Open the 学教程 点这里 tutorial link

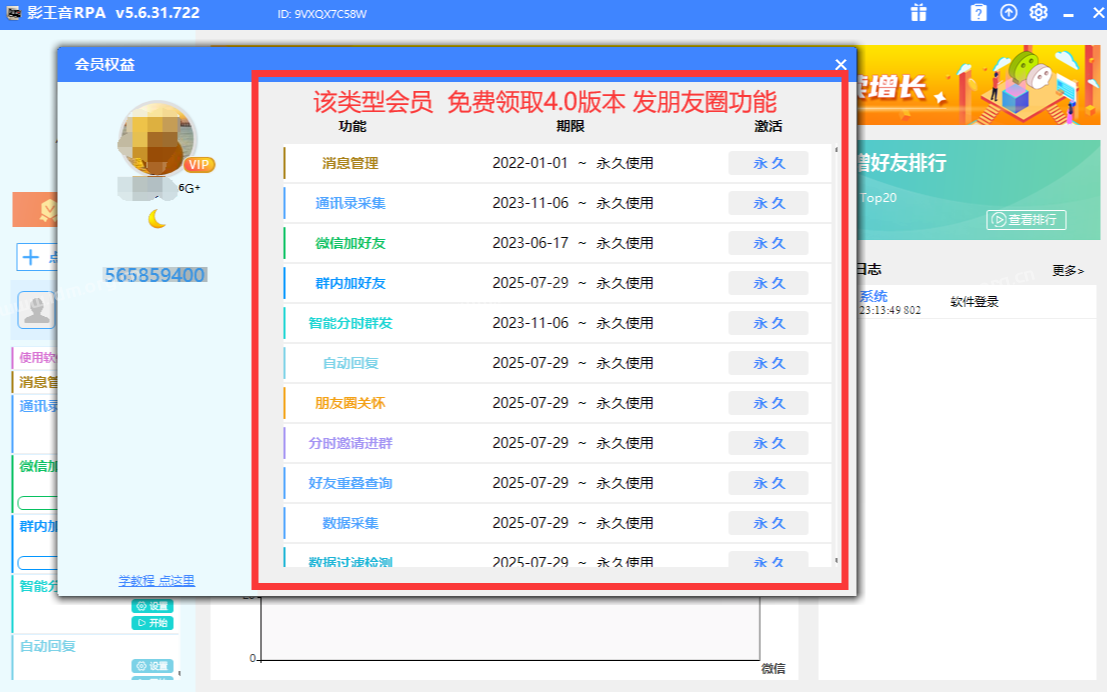[156, 580]
